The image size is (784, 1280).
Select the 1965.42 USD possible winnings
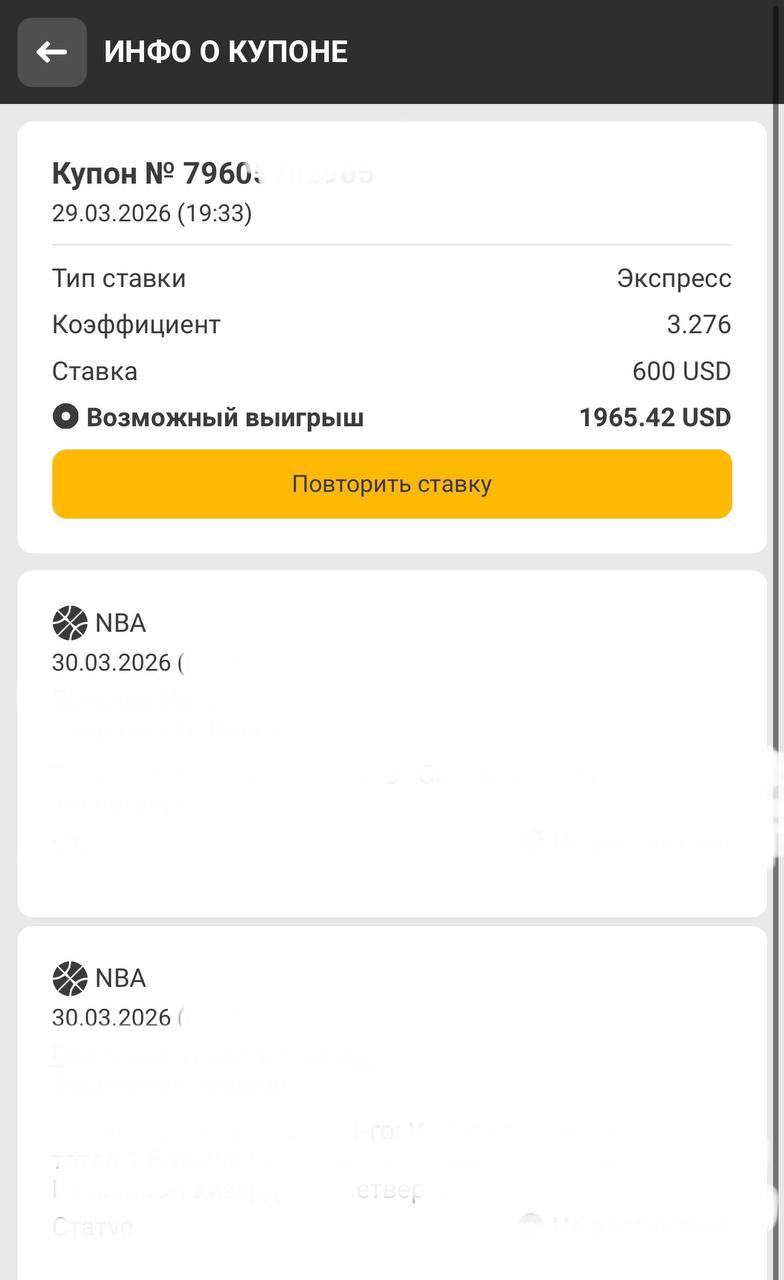[x=655, y=418]
